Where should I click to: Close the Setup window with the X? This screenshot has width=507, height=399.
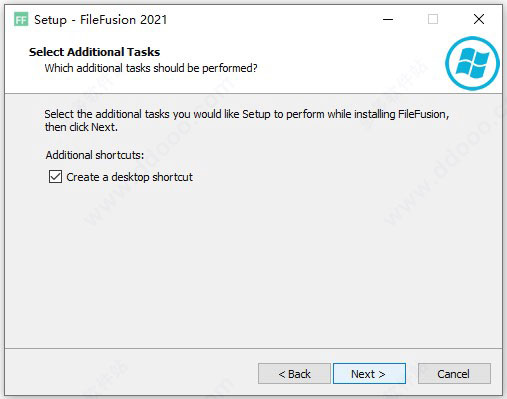click(479, 19)
